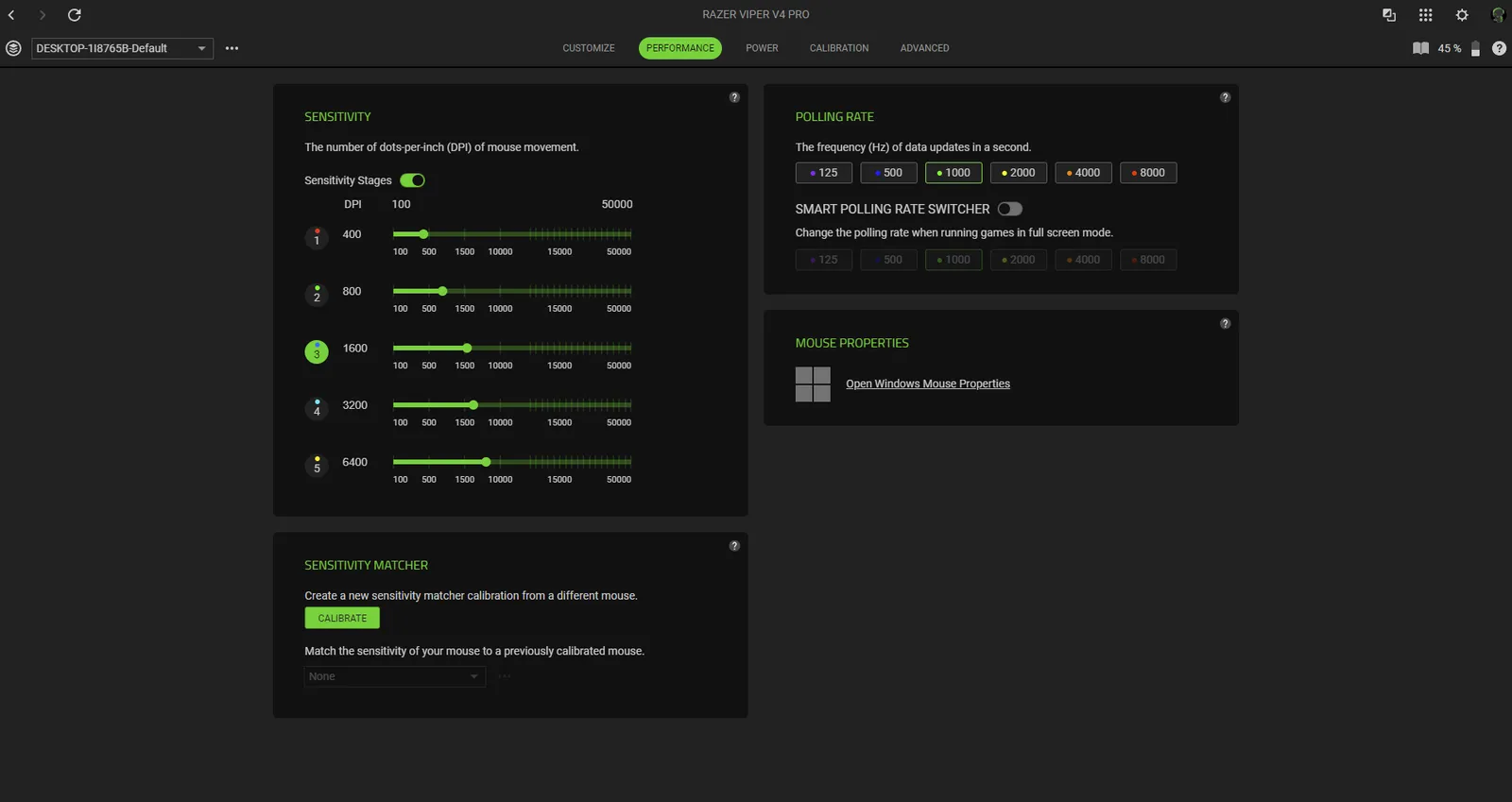Click the Windows logo in Mouse Properties
1512x802 pixels.
pos(813,384)
